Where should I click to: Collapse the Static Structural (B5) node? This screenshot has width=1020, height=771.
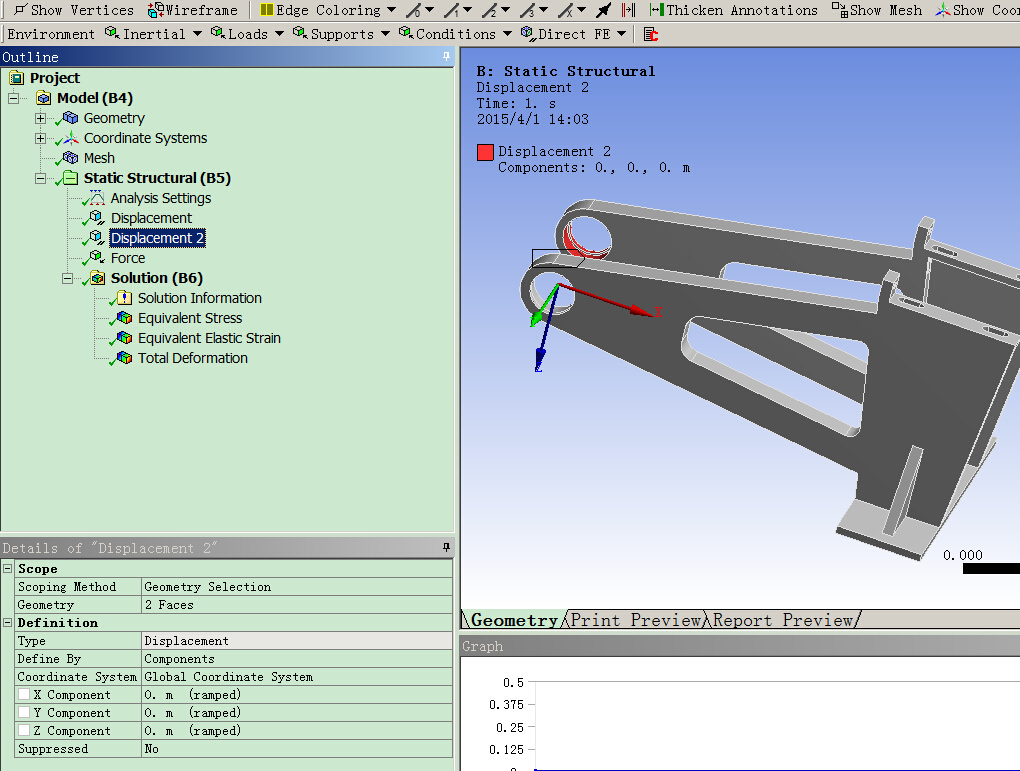(40, 178)
